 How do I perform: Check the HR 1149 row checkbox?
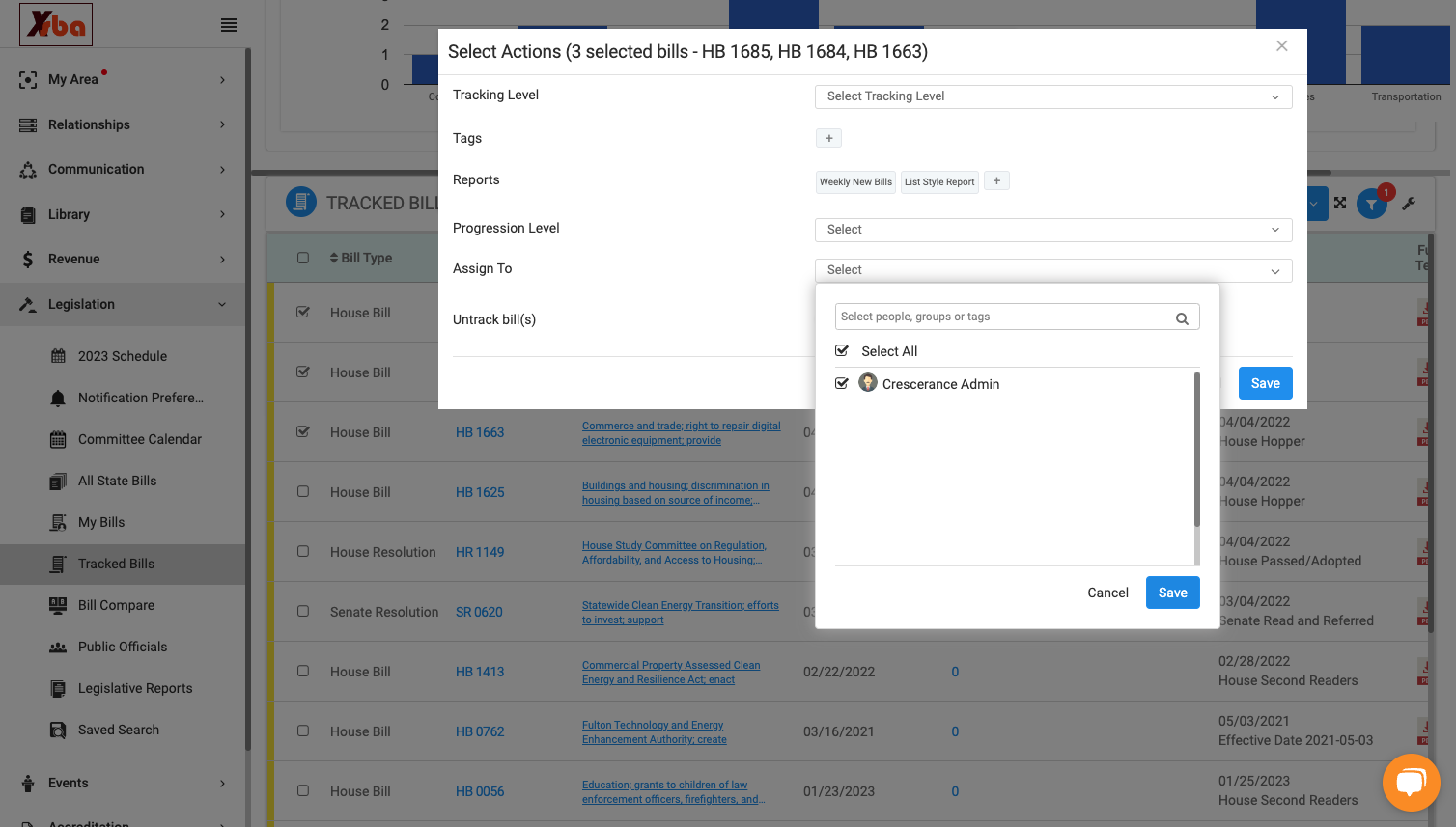[x=303, y=551]
